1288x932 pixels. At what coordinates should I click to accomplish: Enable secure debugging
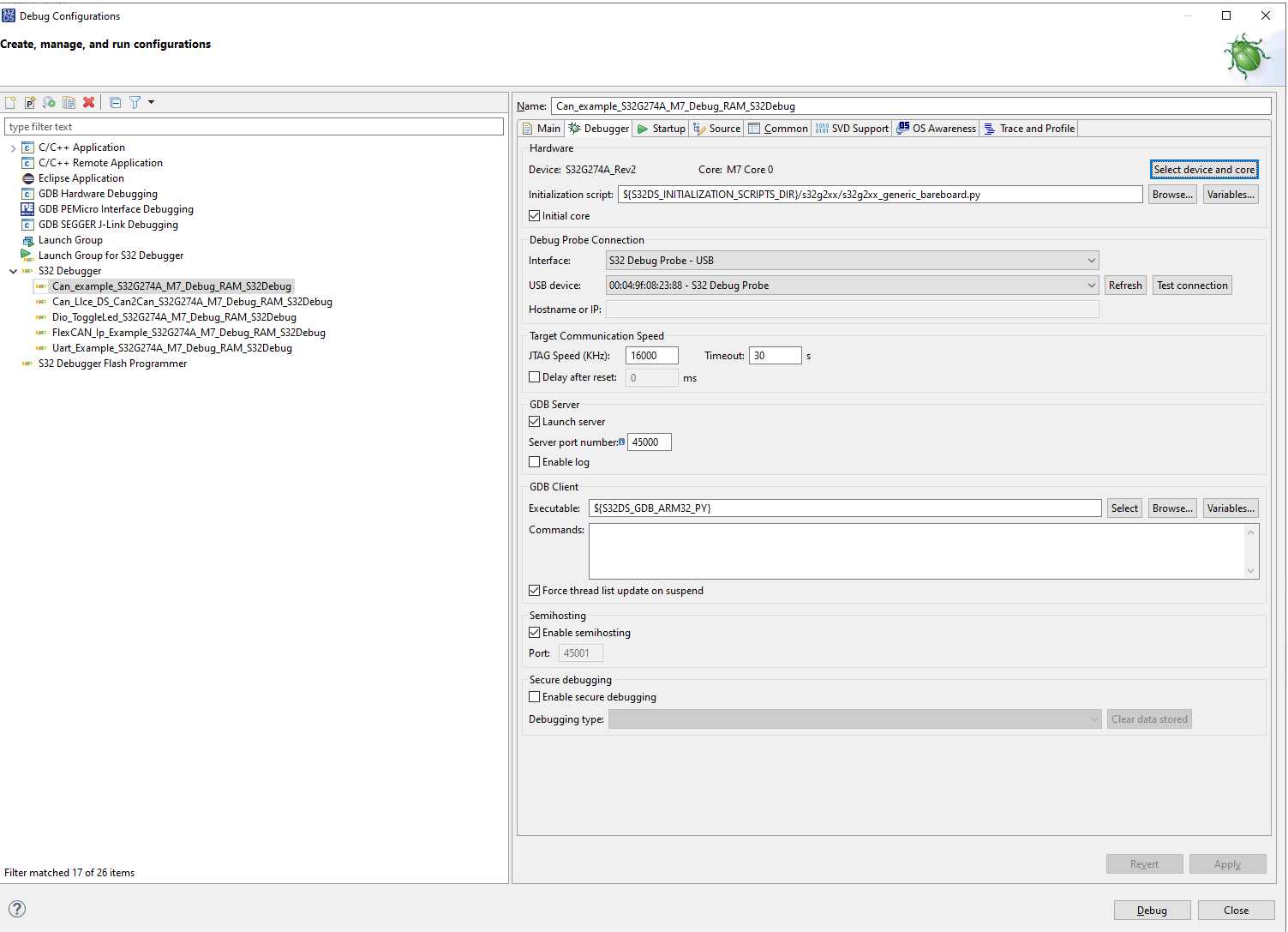(x=535, y=696)
